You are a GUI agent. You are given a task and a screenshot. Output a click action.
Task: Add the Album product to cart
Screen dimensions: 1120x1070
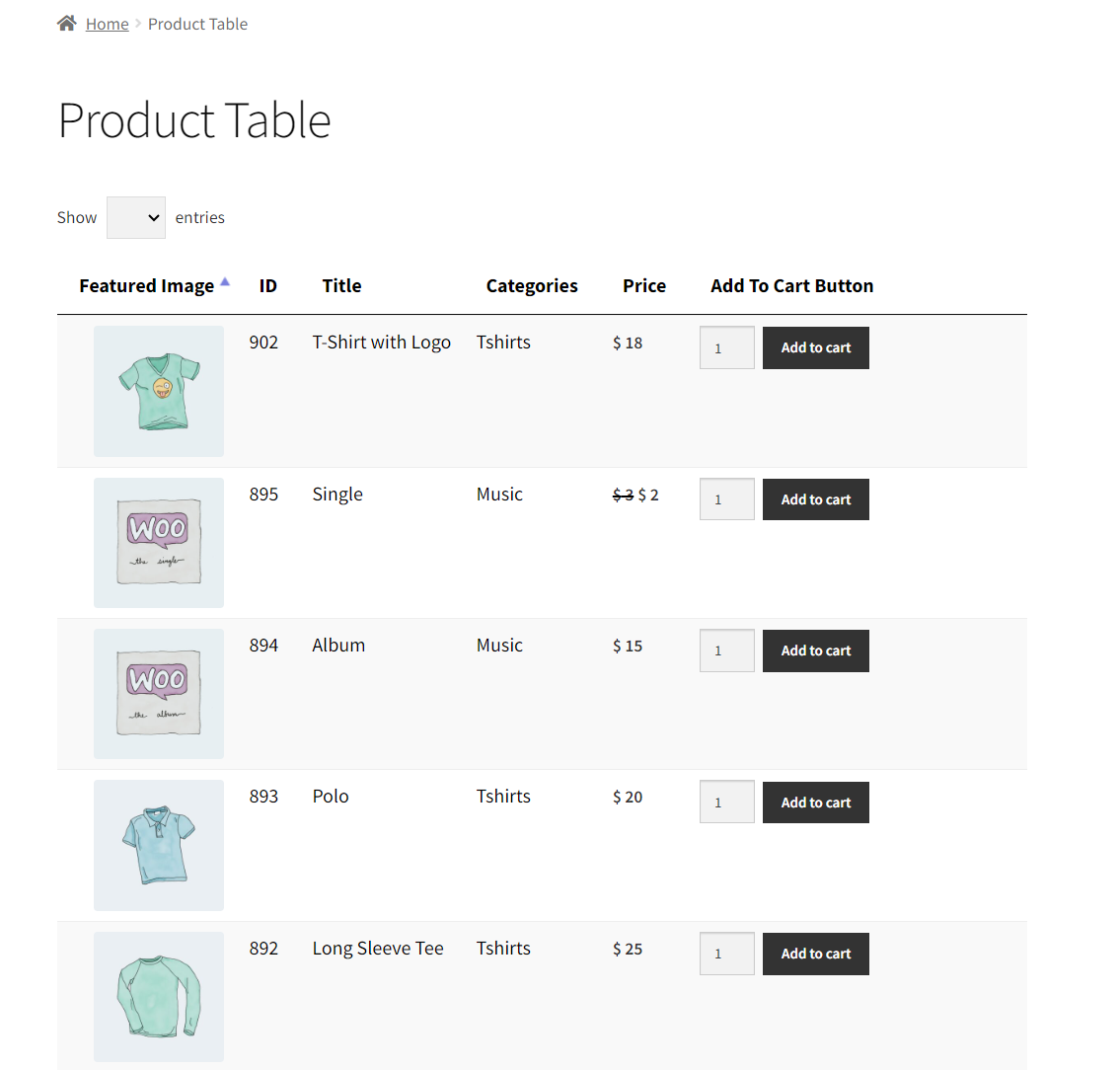pyautogui.click(x=815, y=650)
